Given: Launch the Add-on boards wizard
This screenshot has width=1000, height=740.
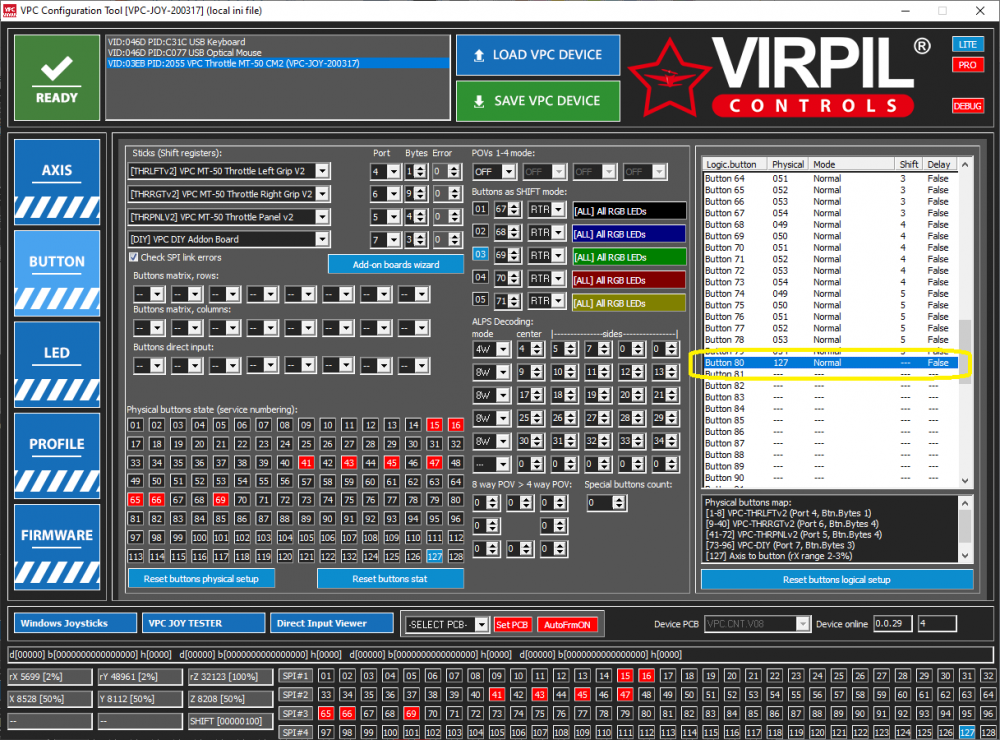Looking at the screenshot, I should [396, 264].
